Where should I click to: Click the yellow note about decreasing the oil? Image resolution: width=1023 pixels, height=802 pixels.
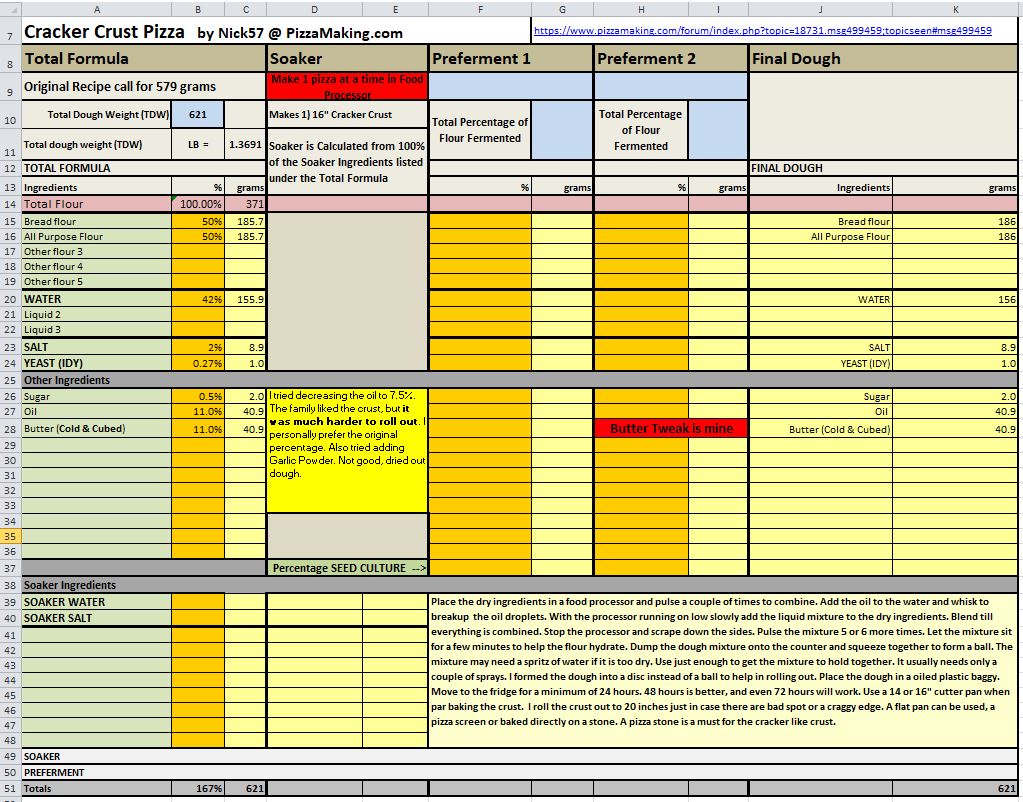[x=348, y=450]
